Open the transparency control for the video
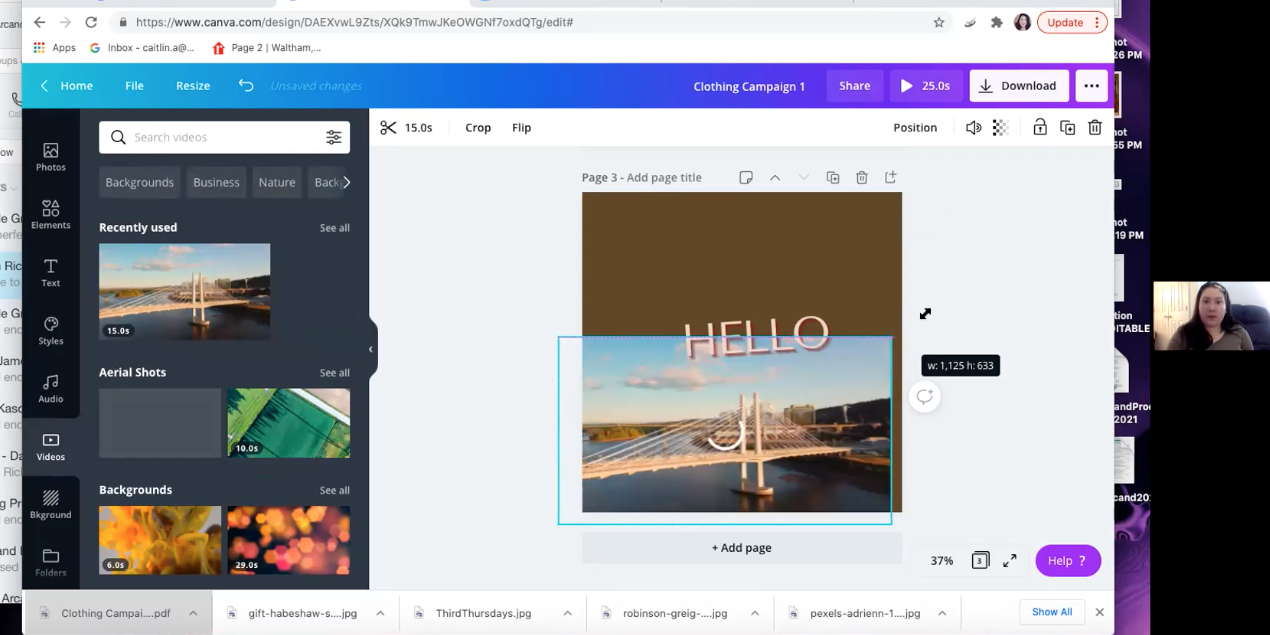The height and width of the screenshot is (635, 1270). click(x=999, y=127)
